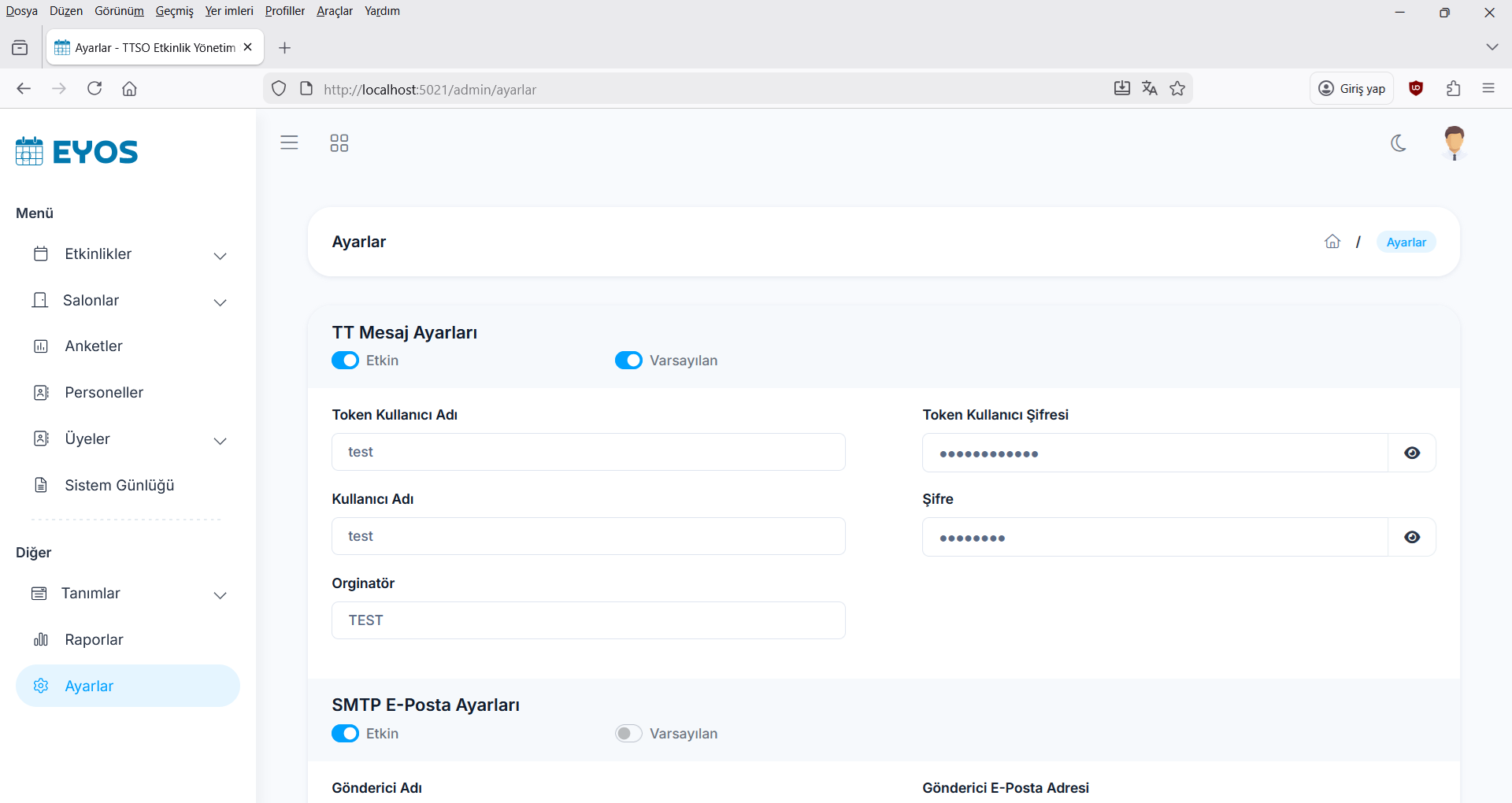Go to the Anketler page

click(x=94, y=346)
